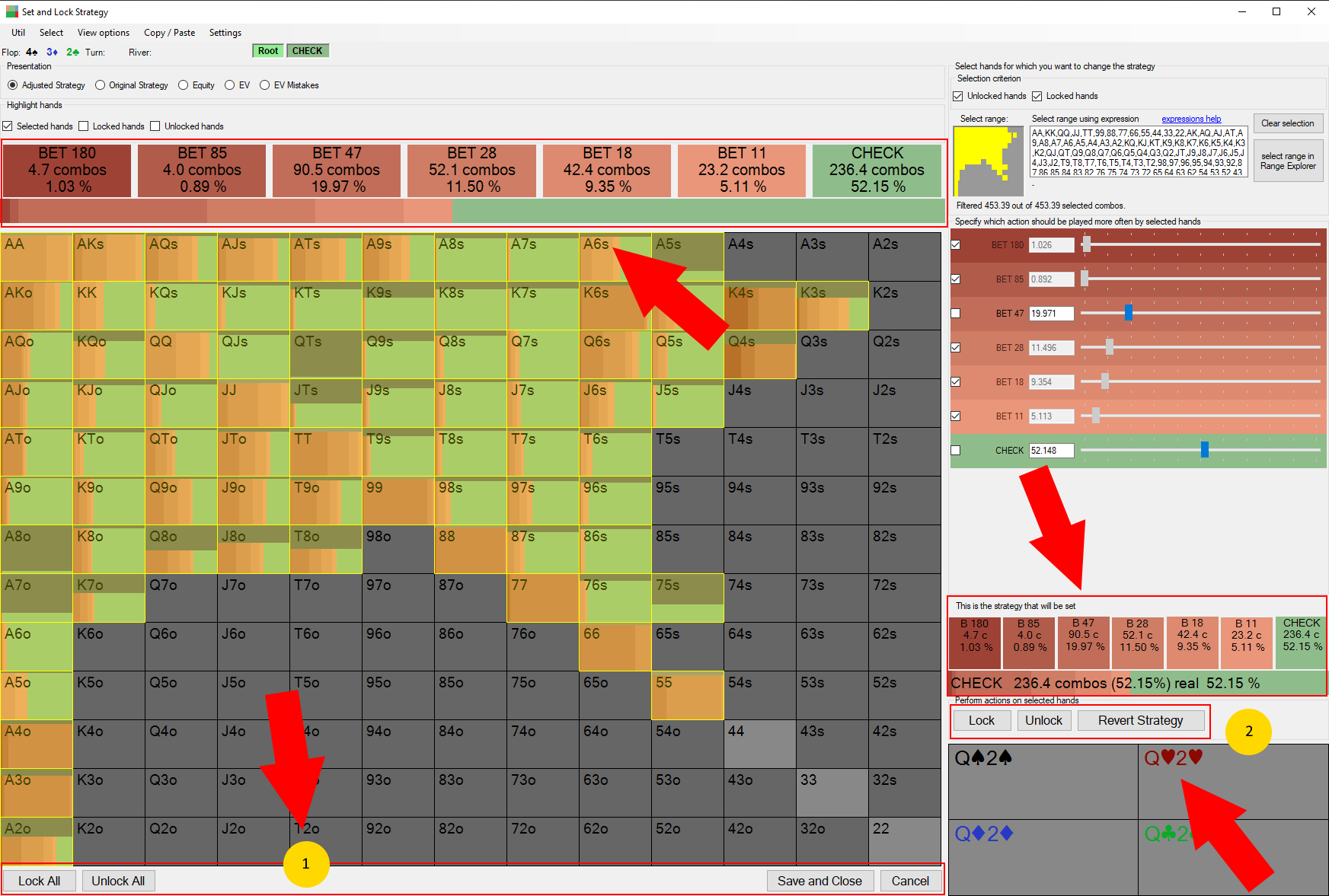The height and width of the screenshot is (896, 1329).
Task: Click the BET 180 summary tile
Action: tap(67, 171)
